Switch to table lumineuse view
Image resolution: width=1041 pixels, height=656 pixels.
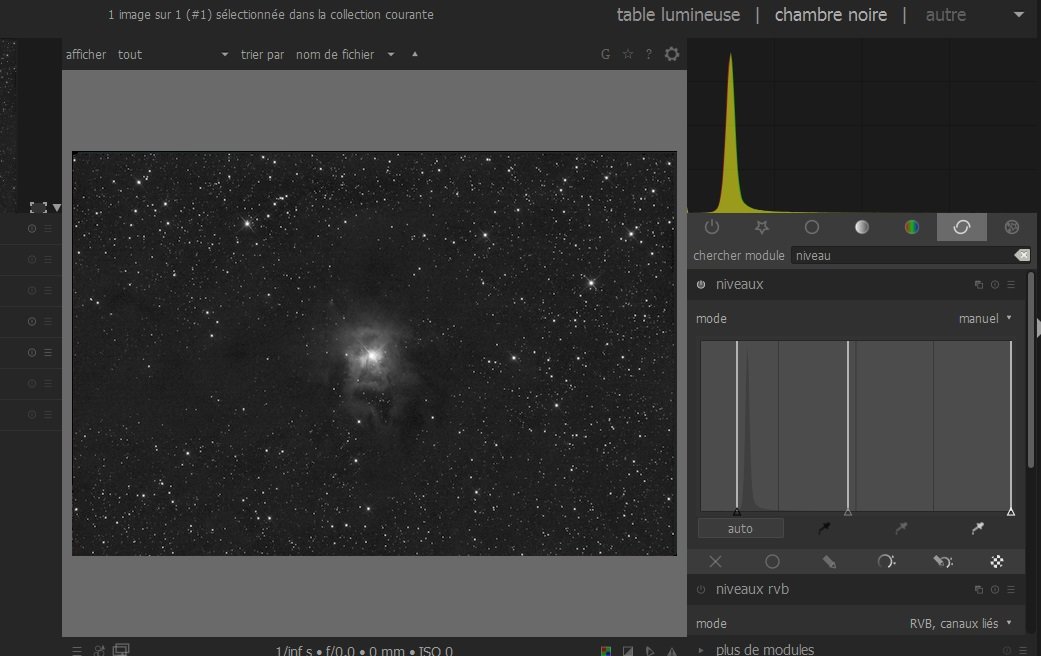pyautogui.click(x=678, y=15)
